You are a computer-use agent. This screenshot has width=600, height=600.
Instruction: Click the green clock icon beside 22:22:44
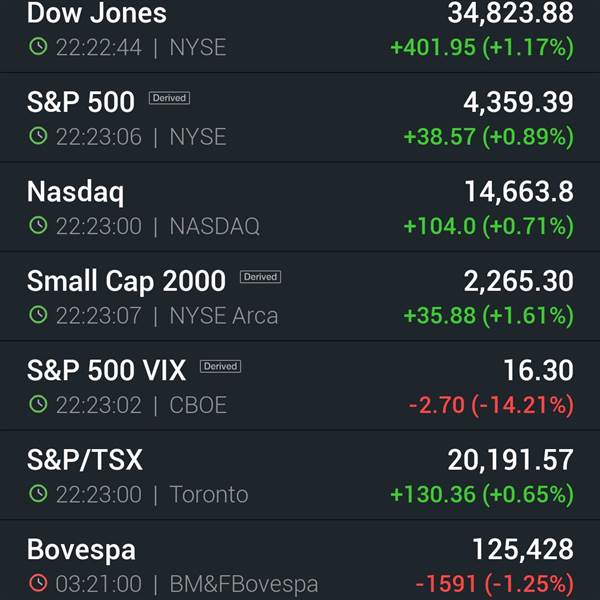[38, 47]
